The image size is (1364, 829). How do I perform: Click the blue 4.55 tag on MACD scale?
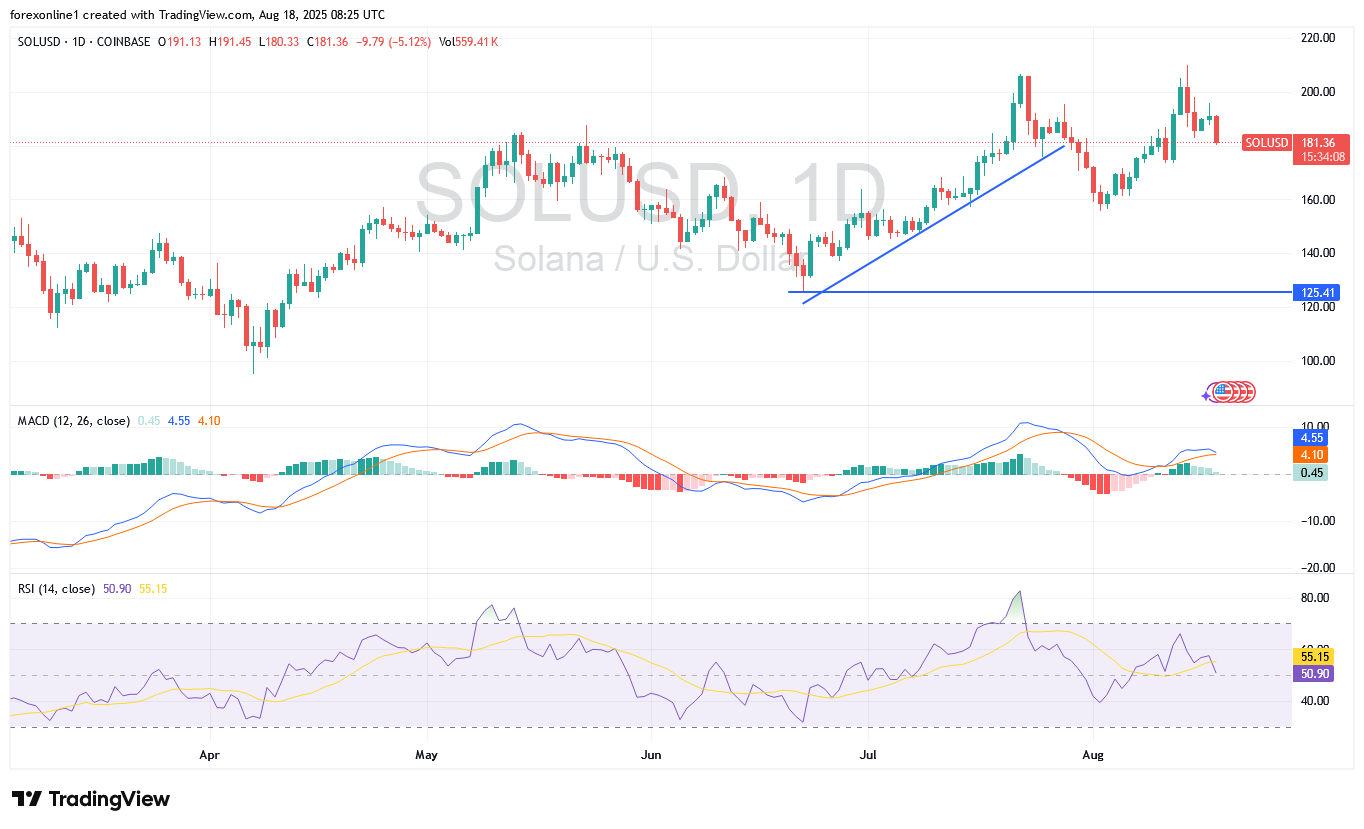[1311, 437]
